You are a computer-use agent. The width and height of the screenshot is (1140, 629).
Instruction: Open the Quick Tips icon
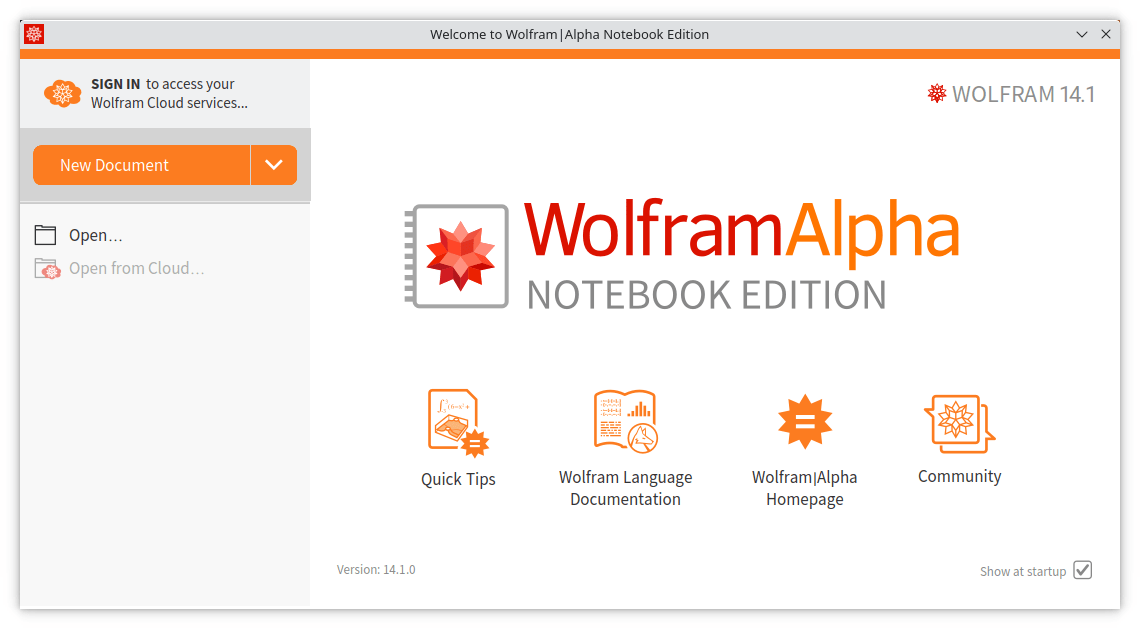point(458,423)
